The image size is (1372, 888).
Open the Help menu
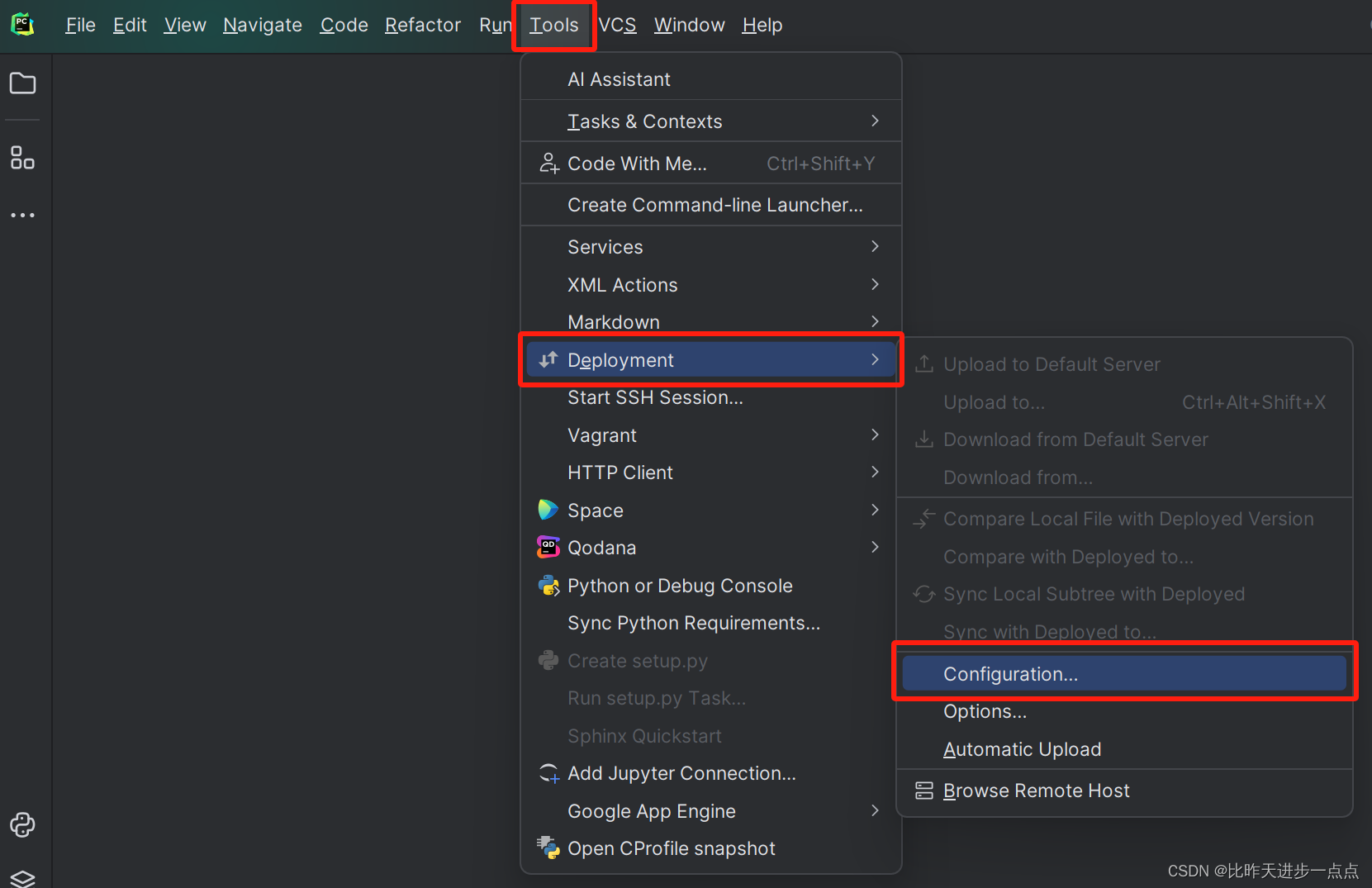(x=761, y=25)
